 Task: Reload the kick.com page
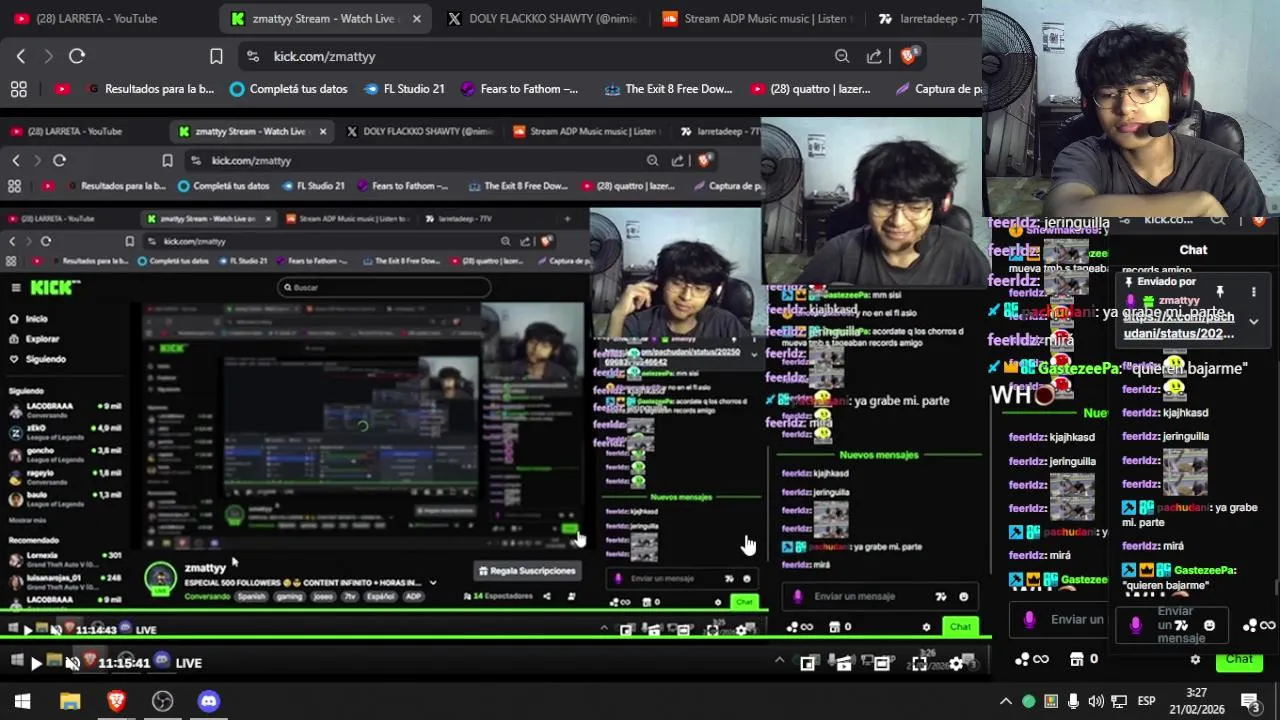[x=77, y=56]
